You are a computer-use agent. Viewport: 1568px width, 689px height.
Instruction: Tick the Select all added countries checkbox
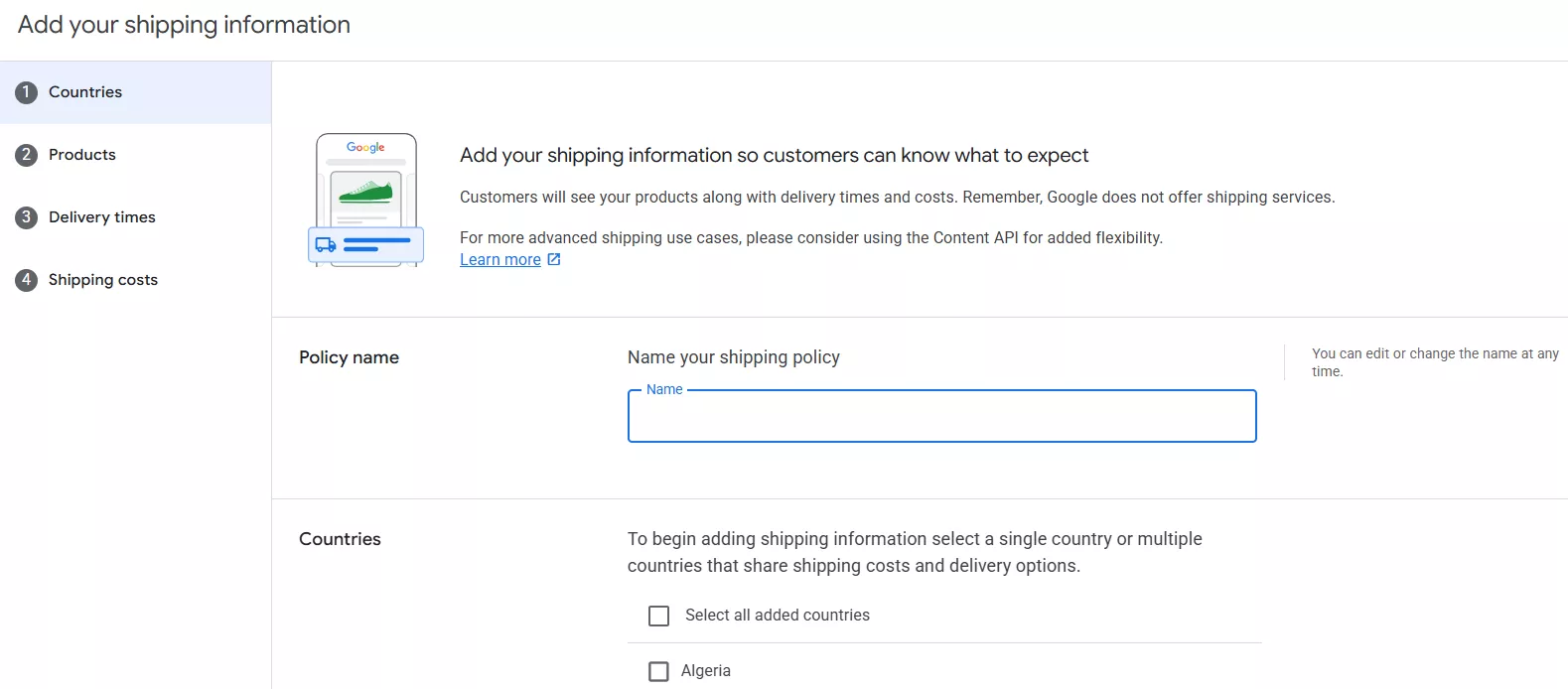coord(658,616)
